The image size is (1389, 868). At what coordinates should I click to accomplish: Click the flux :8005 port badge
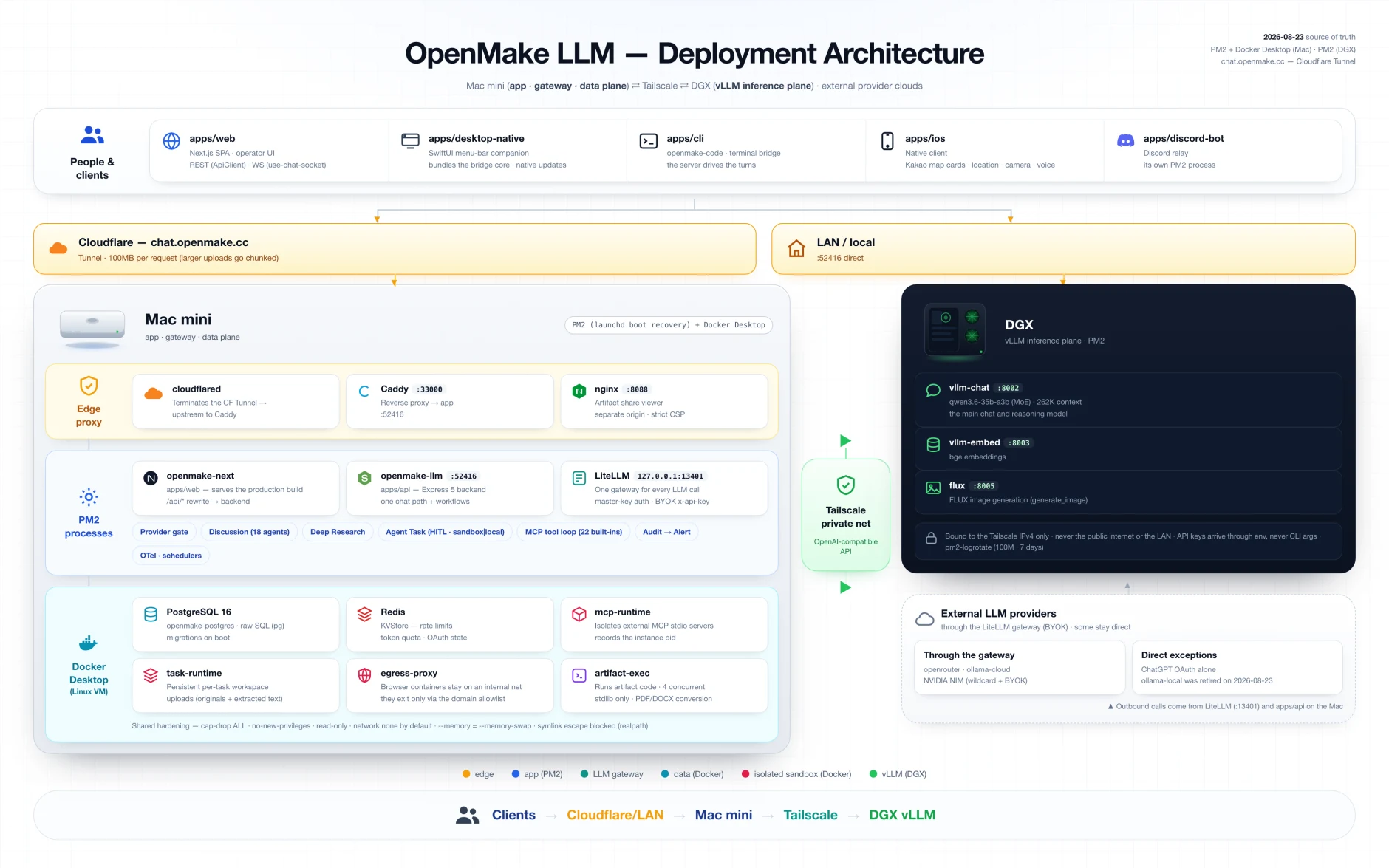(984, 486)
